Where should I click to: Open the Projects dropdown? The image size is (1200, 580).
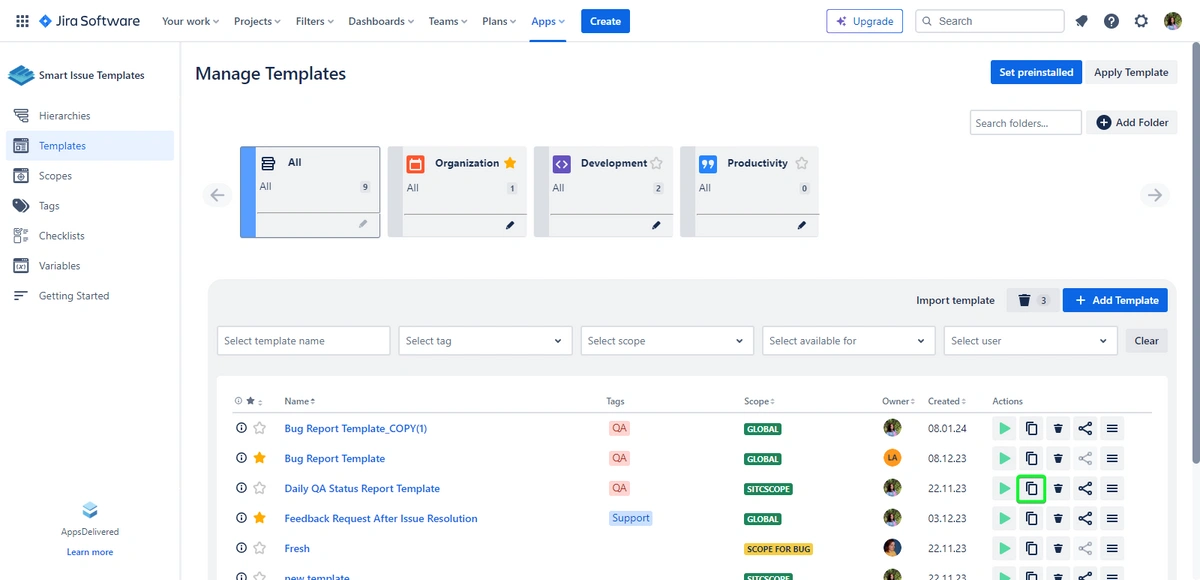point(257,21)
